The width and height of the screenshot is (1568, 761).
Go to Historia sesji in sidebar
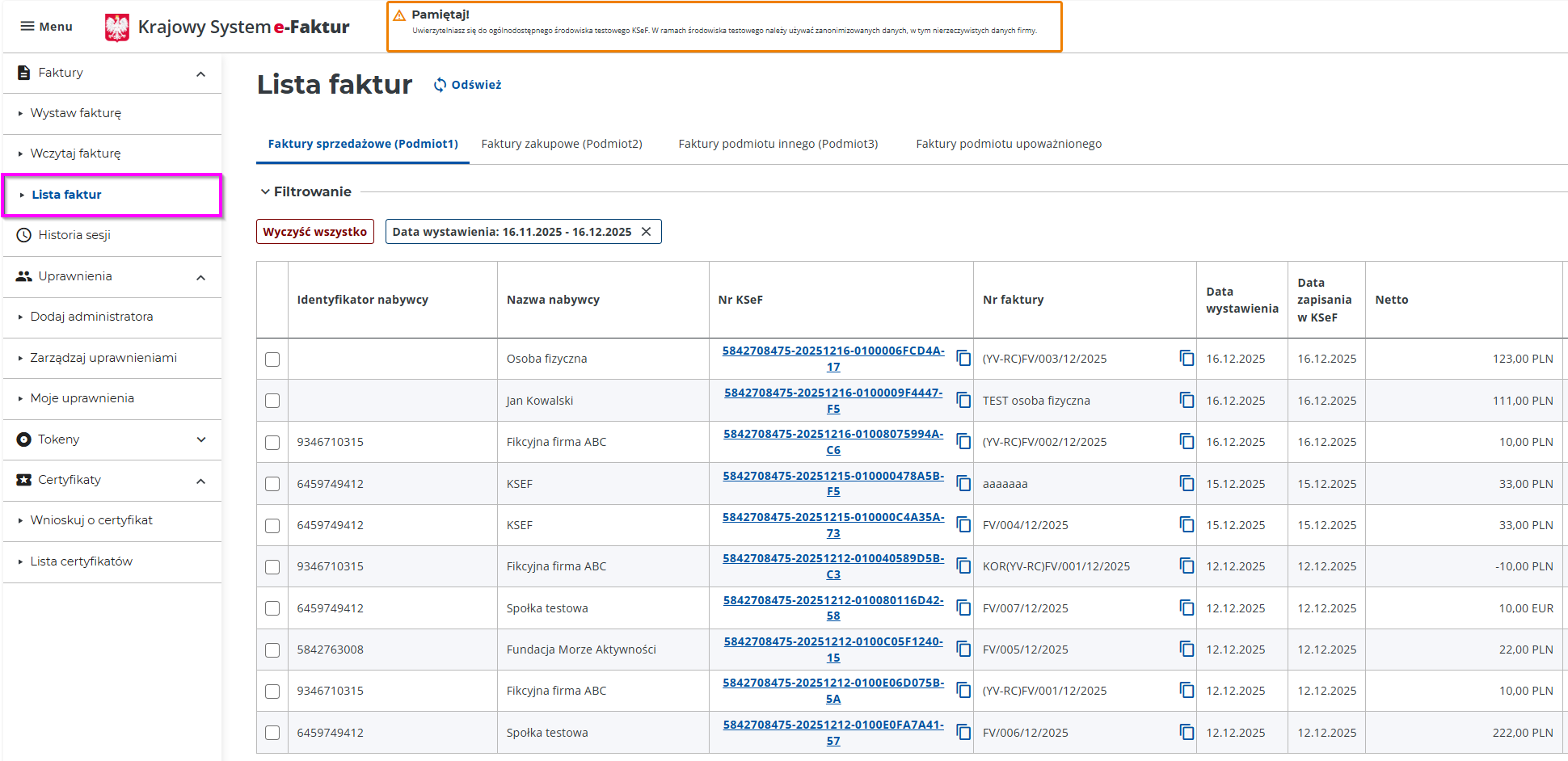[74, 235]
